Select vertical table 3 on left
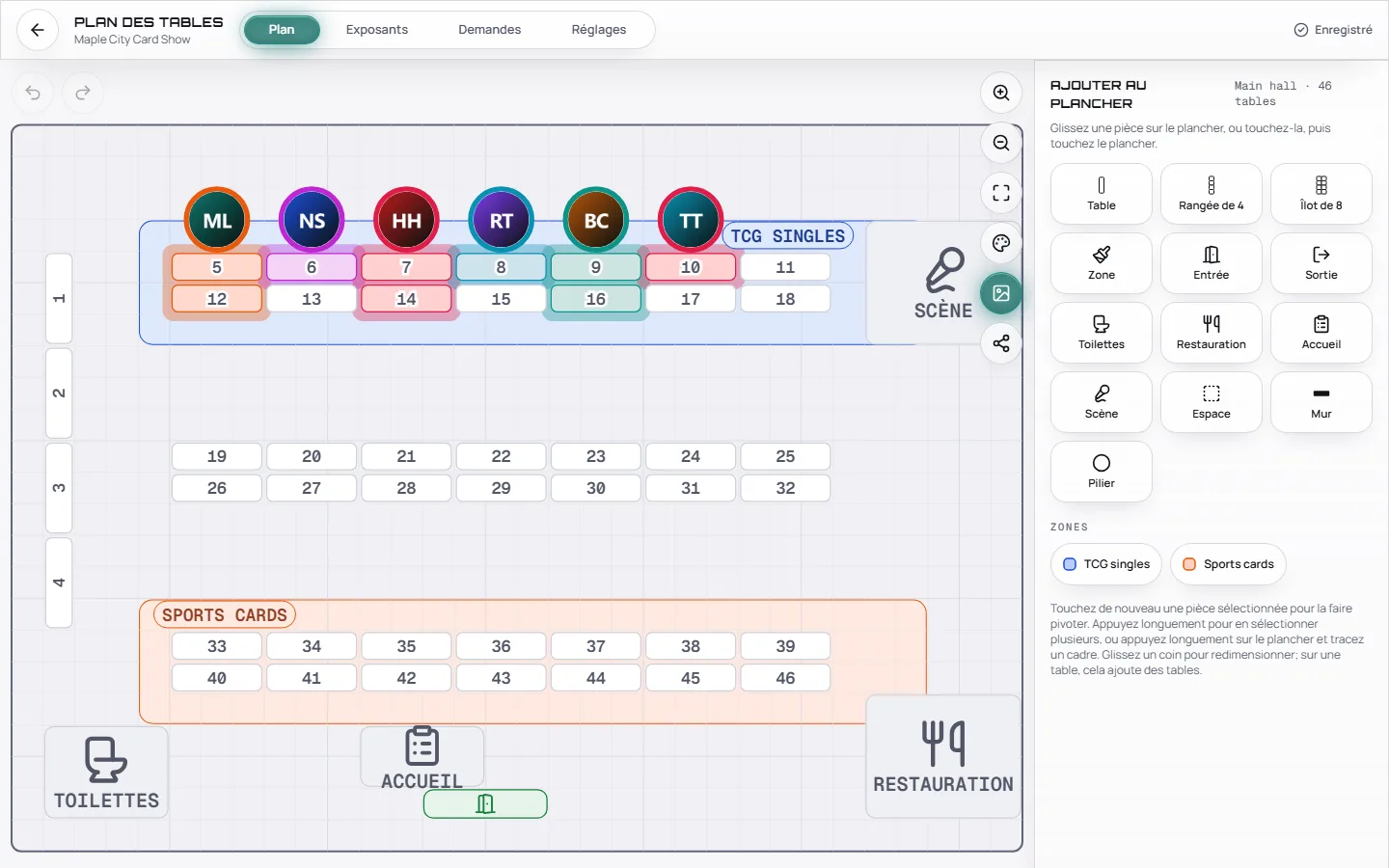 [x=59, y=488]
